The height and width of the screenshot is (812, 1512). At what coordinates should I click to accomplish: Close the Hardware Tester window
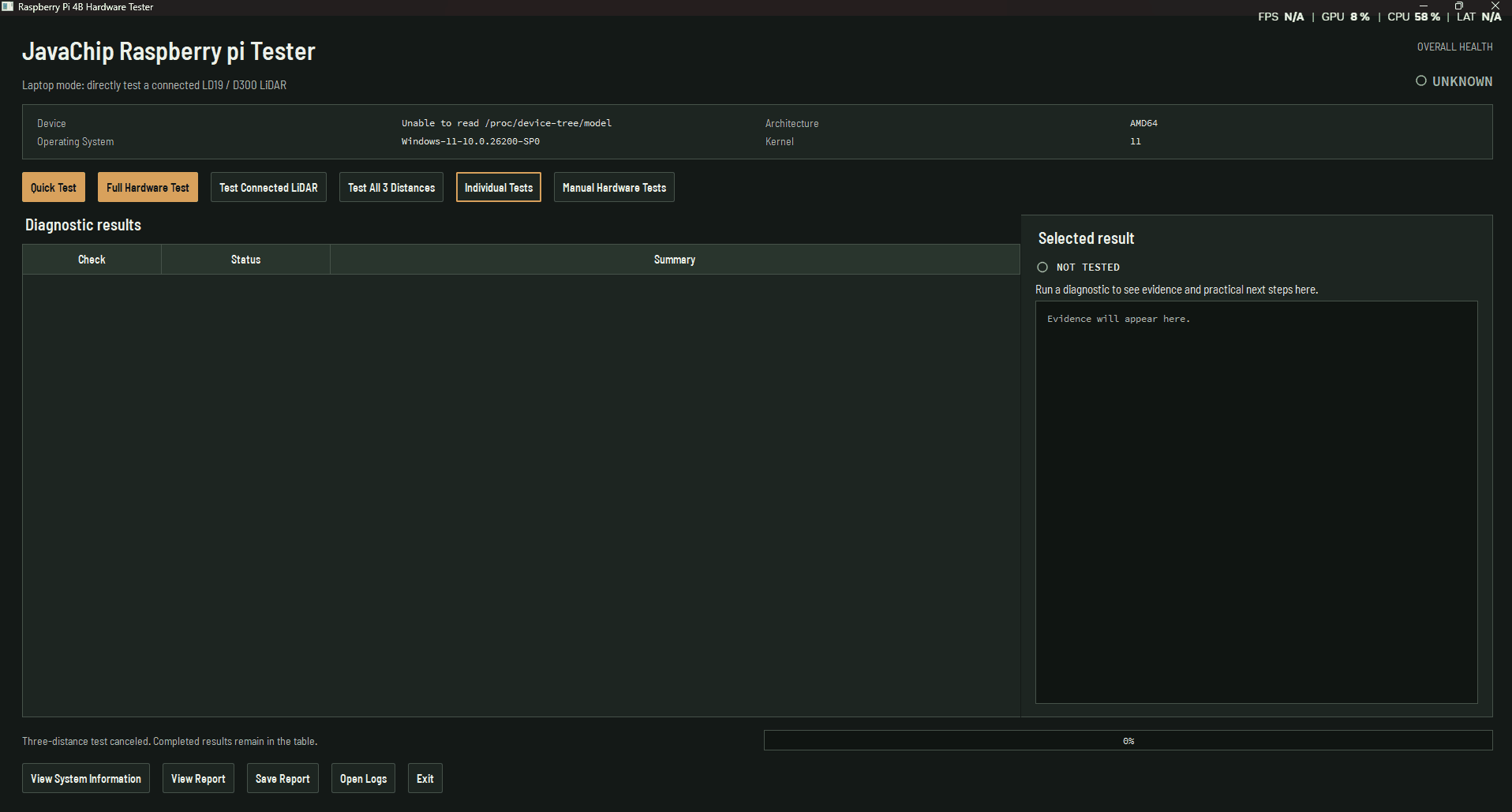coord(1495,6)
